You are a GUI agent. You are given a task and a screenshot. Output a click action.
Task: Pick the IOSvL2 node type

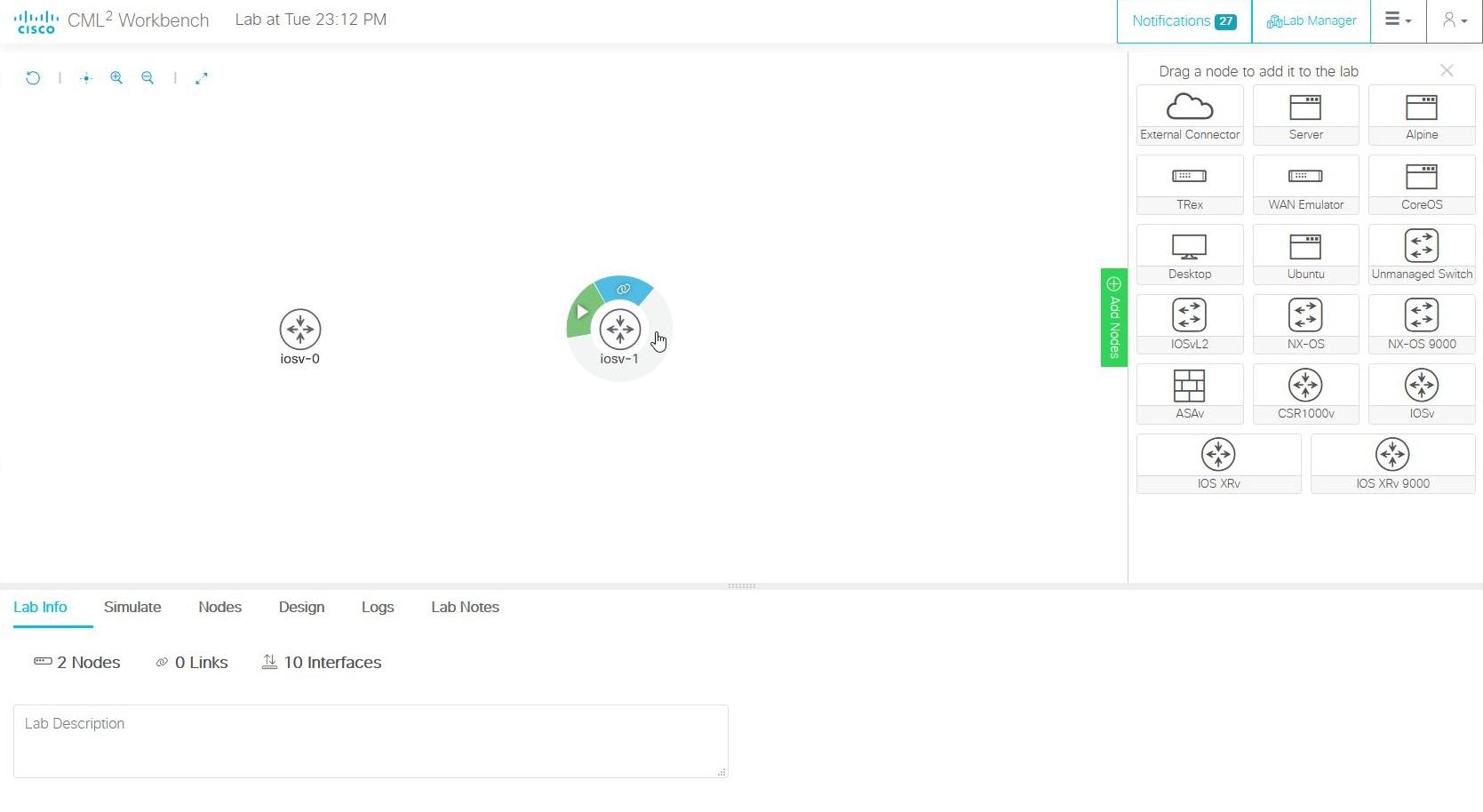tap(1190, 324)
